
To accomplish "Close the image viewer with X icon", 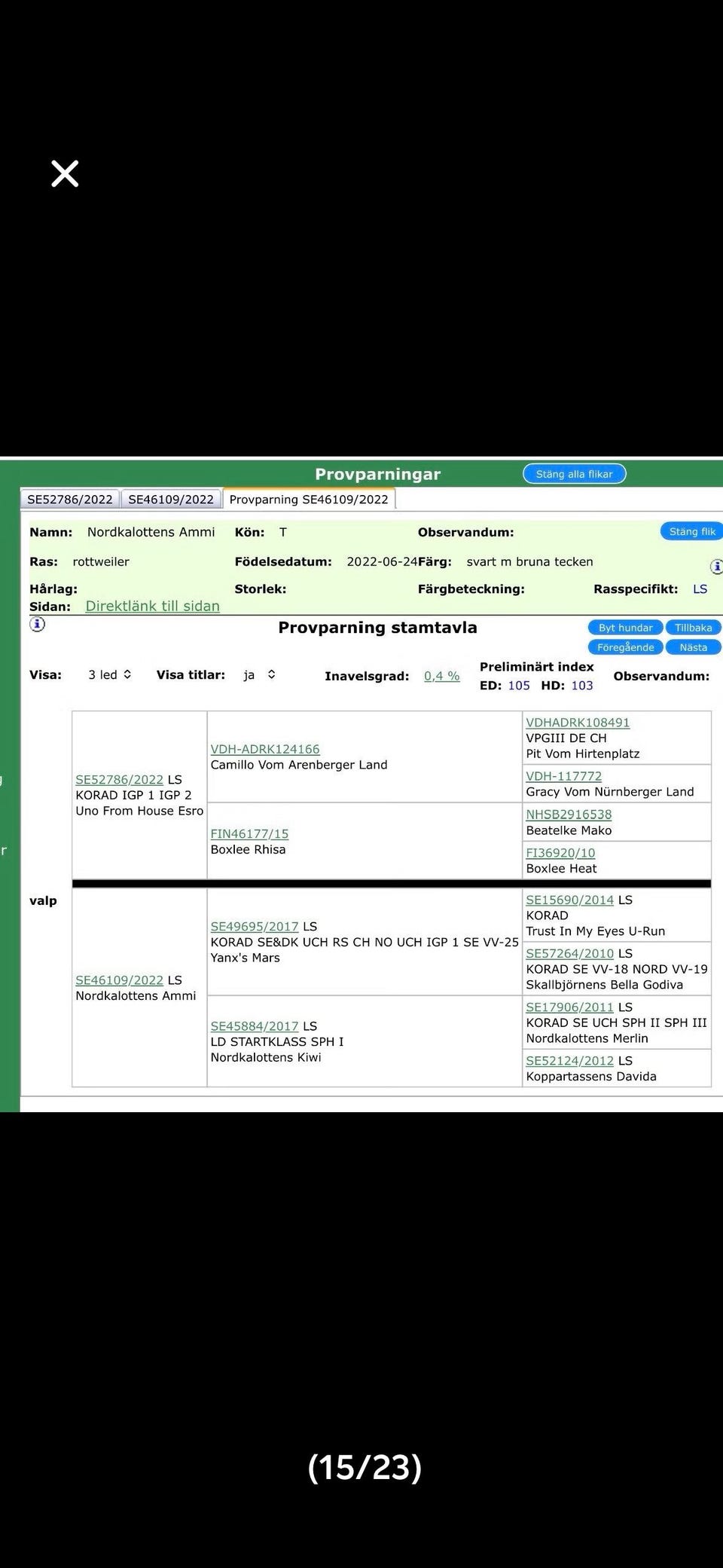I will click(65, 173).
